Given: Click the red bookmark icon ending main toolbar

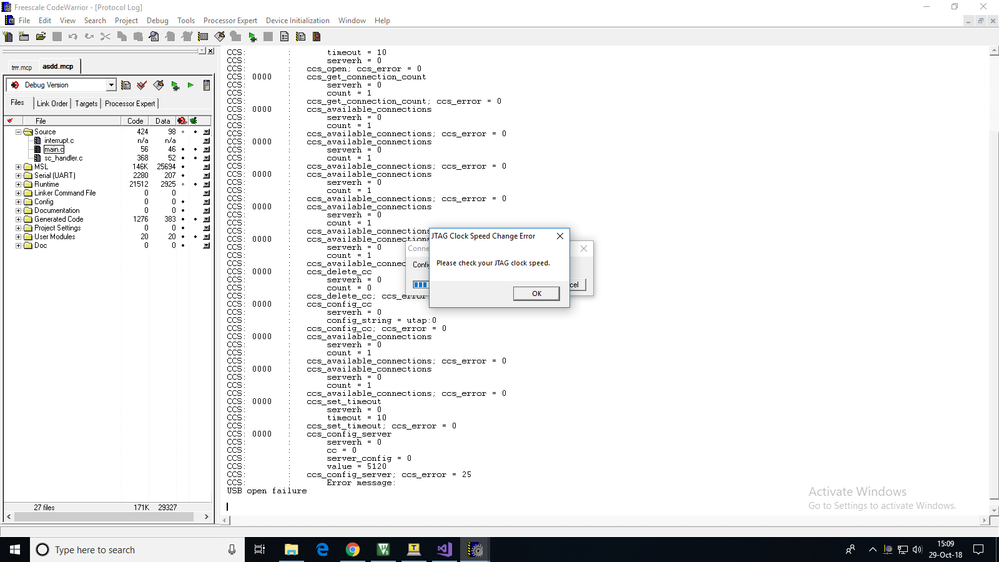Looking at the screenshot, I should (317, 37).
